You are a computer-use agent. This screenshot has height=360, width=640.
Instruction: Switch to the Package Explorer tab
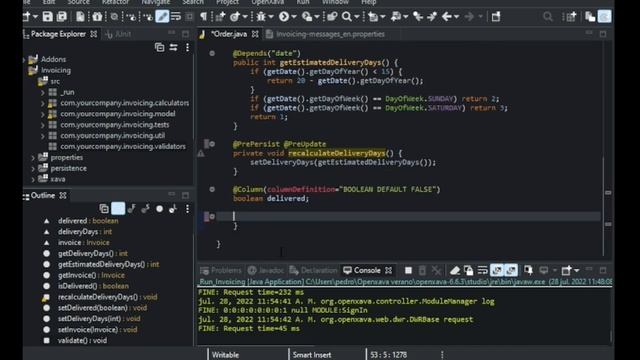pos(58,34)
